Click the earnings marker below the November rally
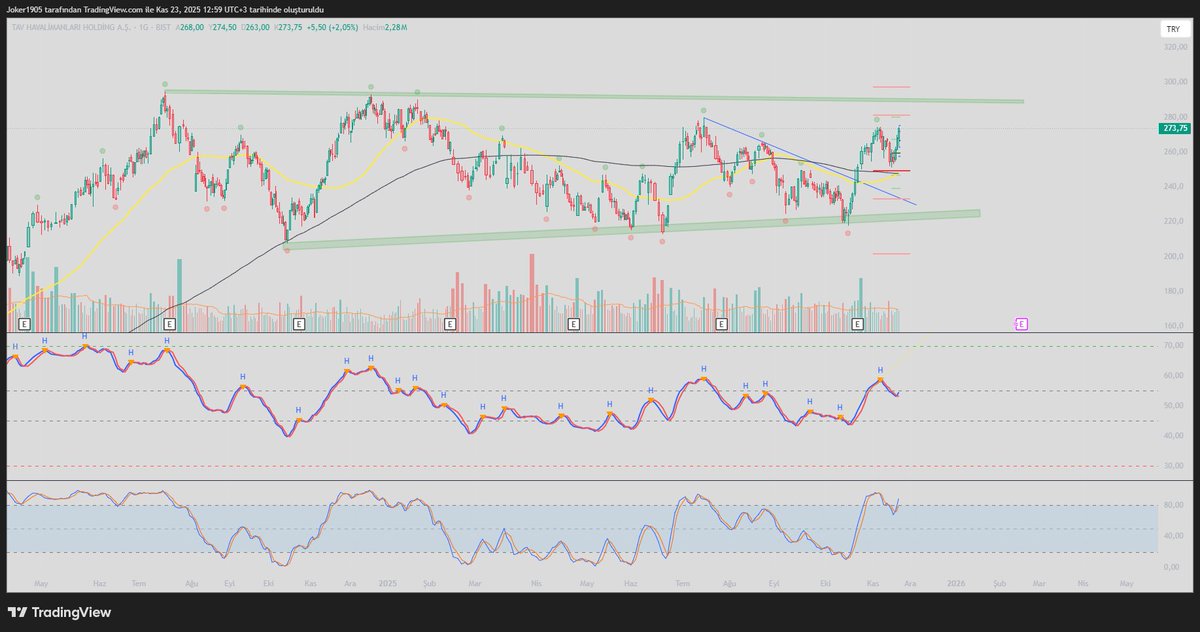Viewport: 1200px width, 632px height. tap(857, 323)
